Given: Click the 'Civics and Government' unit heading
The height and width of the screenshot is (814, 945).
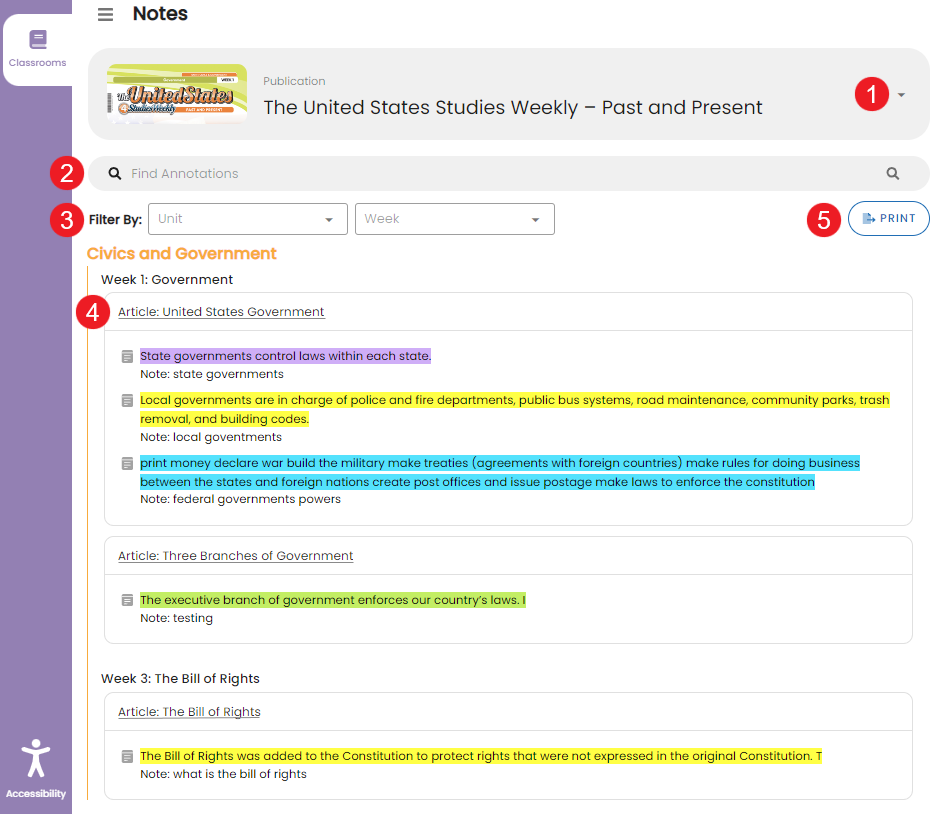Looking at the screenshot, I should coord(181,254).
